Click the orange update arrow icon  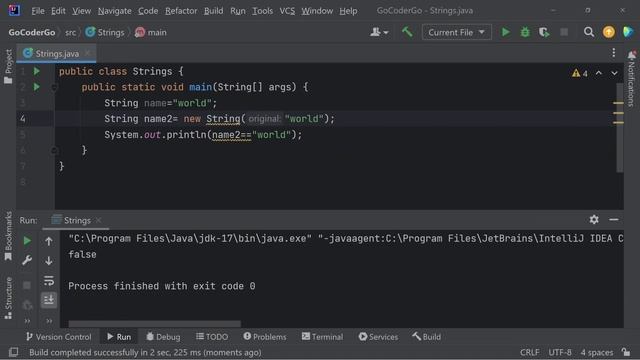pyautogui.click(x=609, y=32)
